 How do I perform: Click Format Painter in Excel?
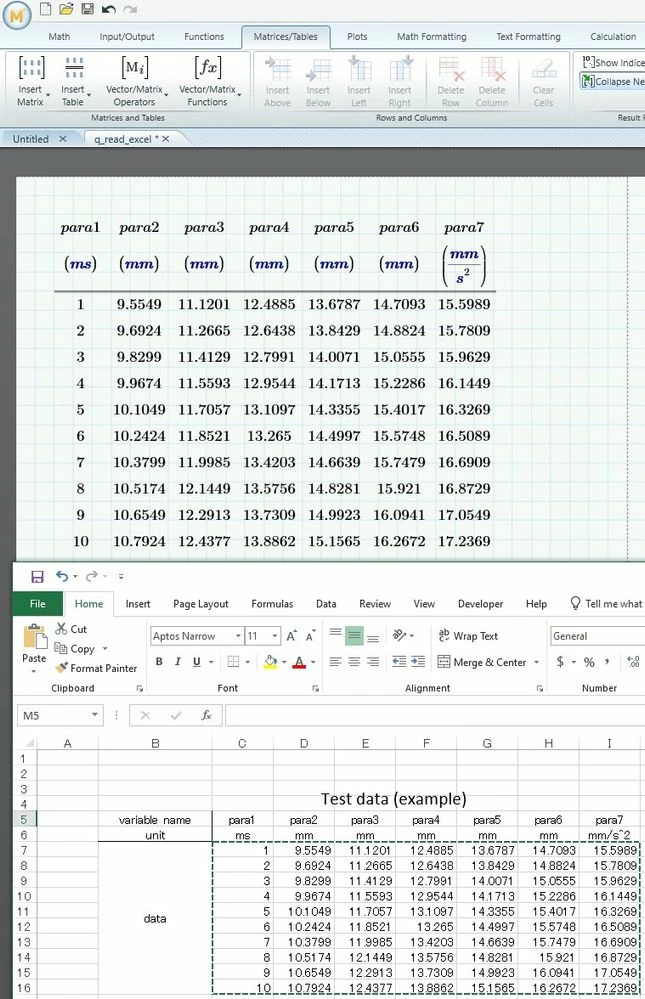click(96, 668)
